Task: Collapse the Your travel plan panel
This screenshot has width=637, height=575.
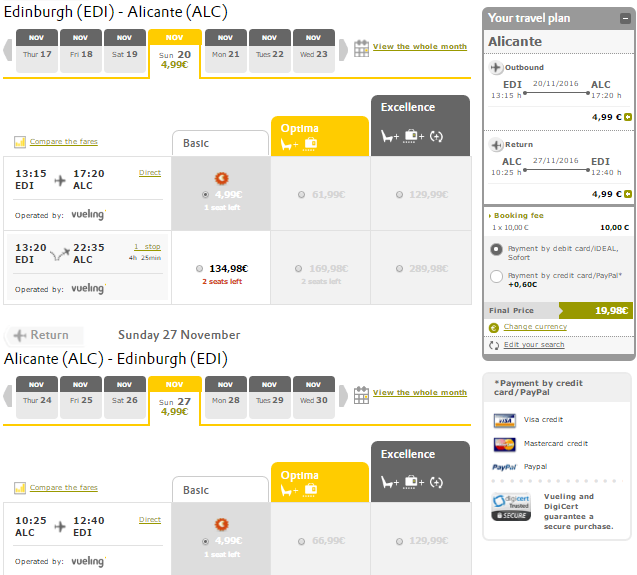Action: point(625,18)
